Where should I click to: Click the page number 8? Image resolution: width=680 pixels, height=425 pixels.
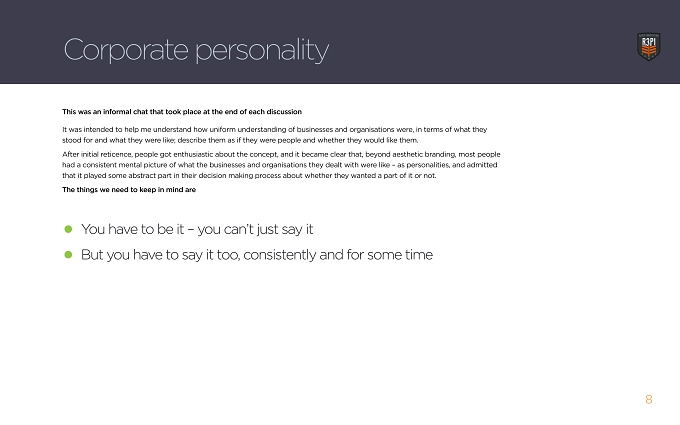coord(649,399)
